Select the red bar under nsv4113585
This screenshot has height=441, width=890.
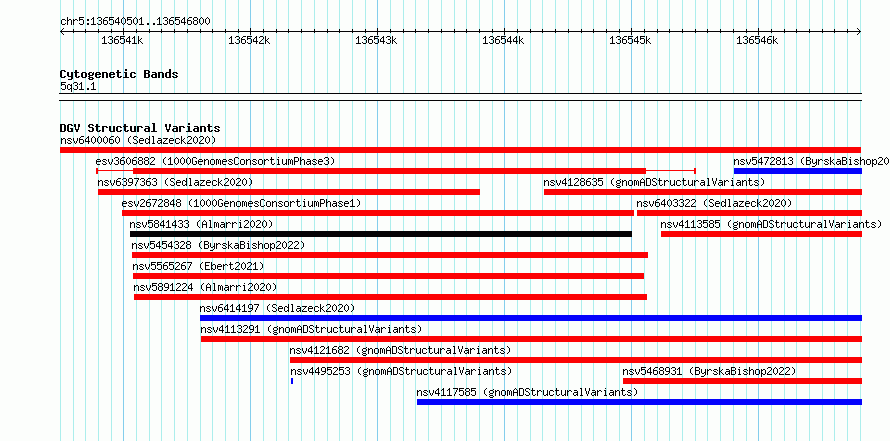pyautogui.click(x=761, y=234)
